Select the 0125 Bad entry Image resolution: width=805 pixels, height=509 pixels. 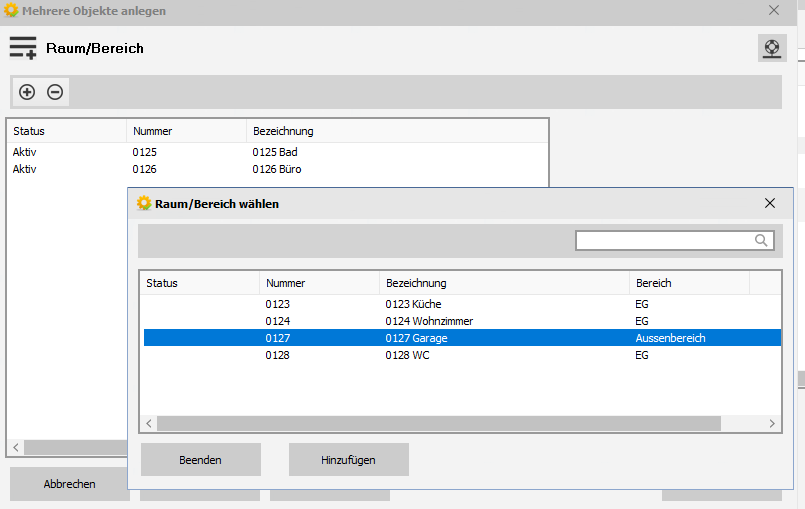coord(277,152)
